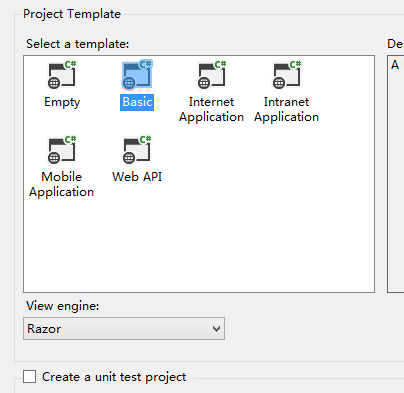Click the highlighted "Basic" label text
The width and height of the screenshot is (404, 393).
137,102
